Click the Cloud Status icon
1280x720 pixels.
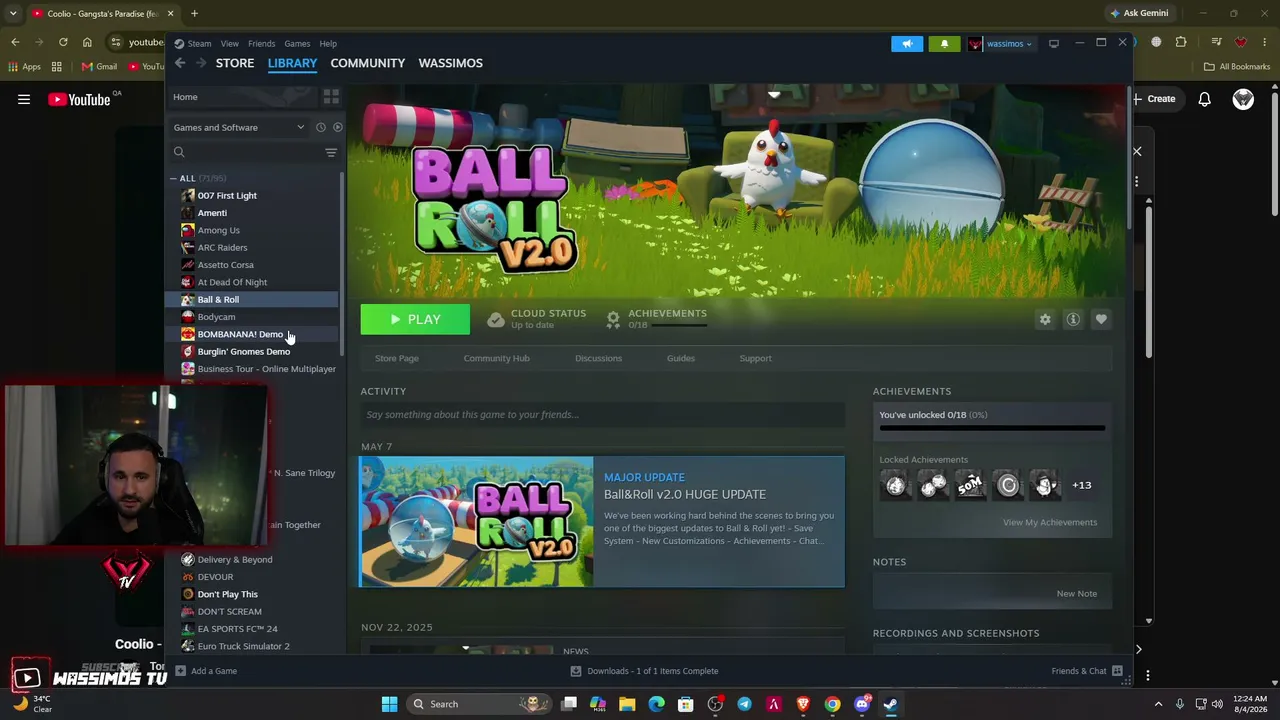496,319
